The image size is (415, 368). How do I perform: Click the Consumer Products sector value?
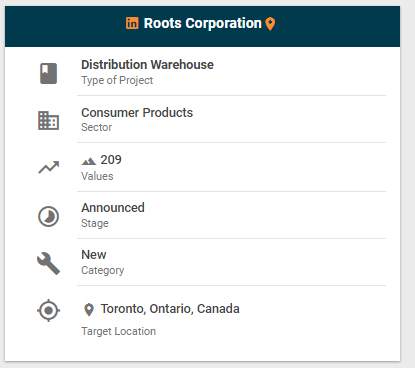pyautogui.click(x=137, y=113)
